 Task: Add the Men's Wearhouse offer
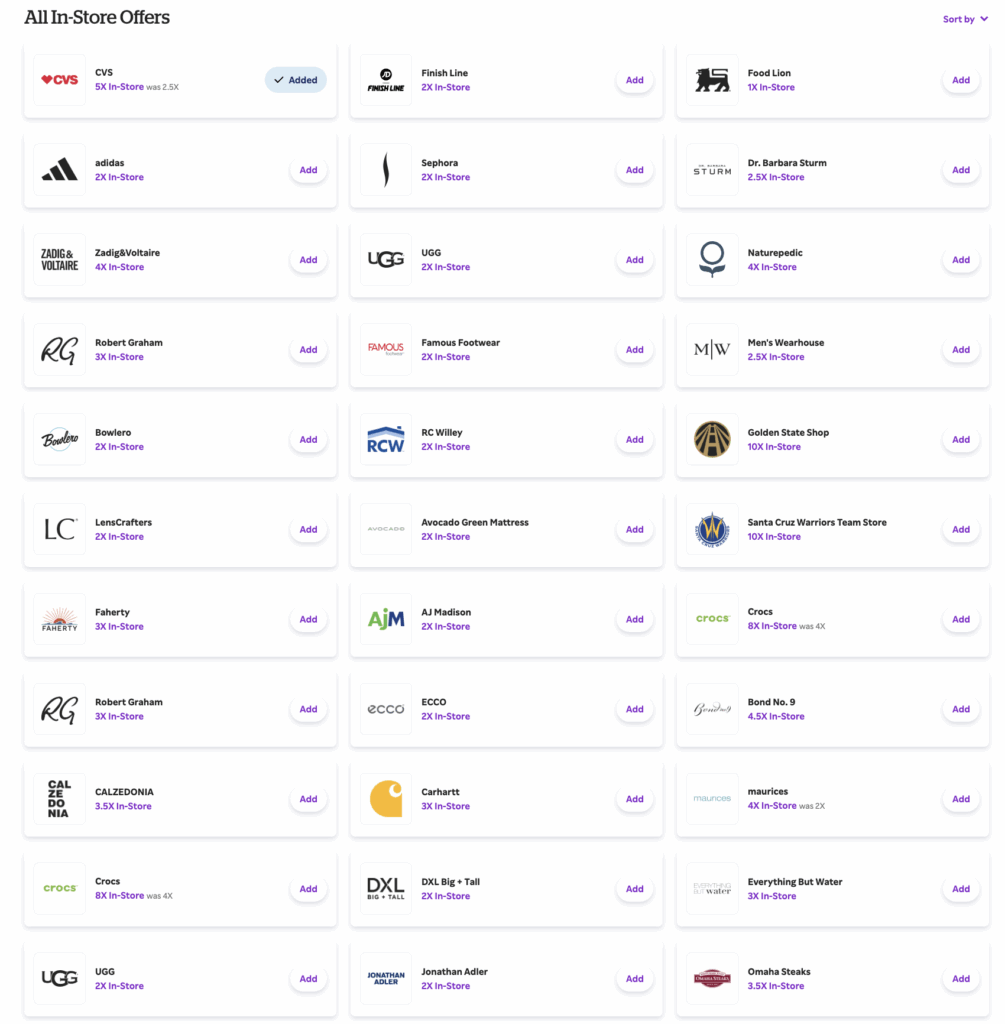(961, 350)
